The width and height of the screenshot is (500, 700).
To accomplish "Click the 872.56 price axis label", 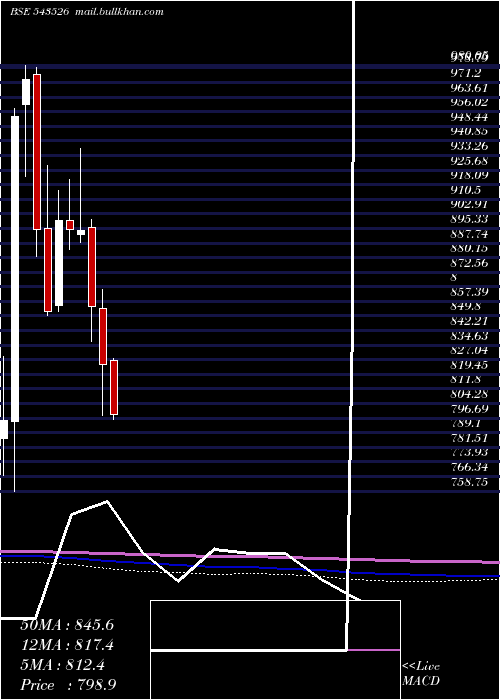I will click(x=469, y=263).
